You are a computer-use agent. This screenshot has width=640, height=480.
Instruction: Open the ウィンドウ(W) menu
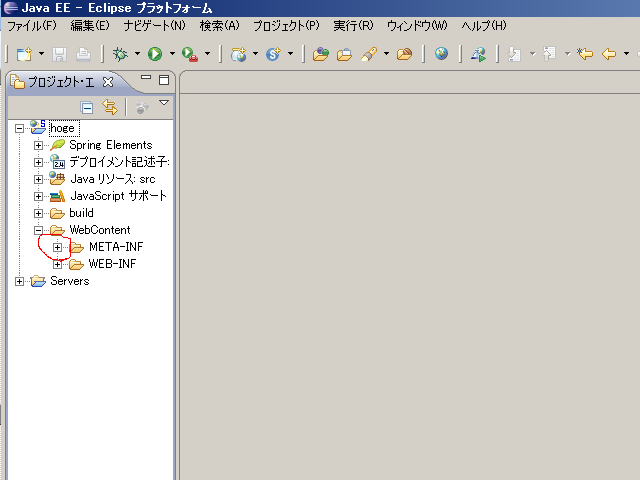417,26
